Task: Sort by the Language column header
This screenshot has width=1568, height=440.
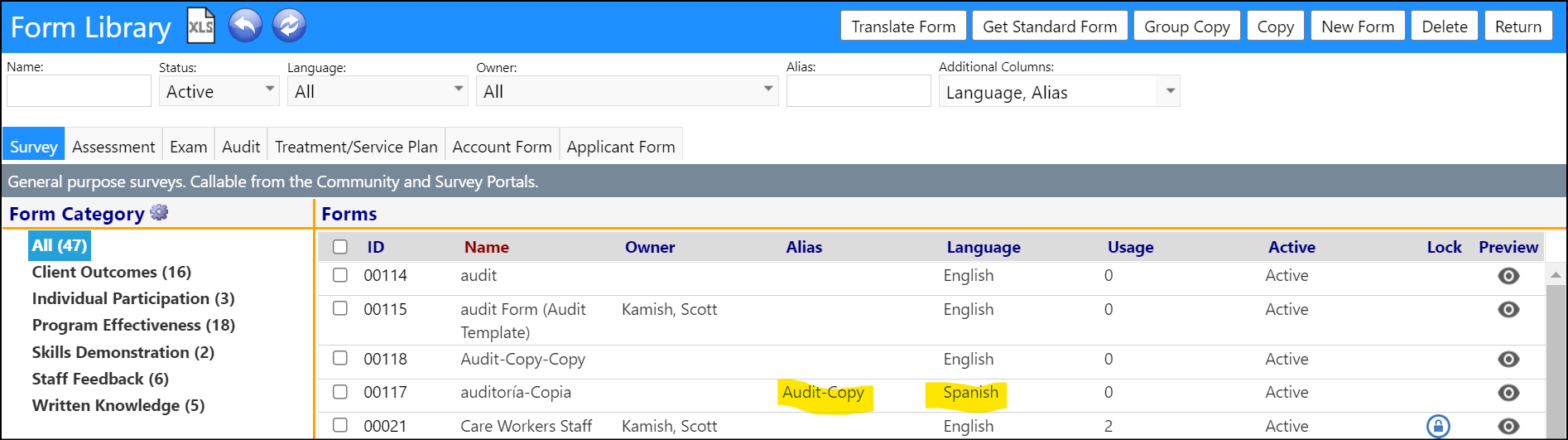Action: [x=984, y=247]
